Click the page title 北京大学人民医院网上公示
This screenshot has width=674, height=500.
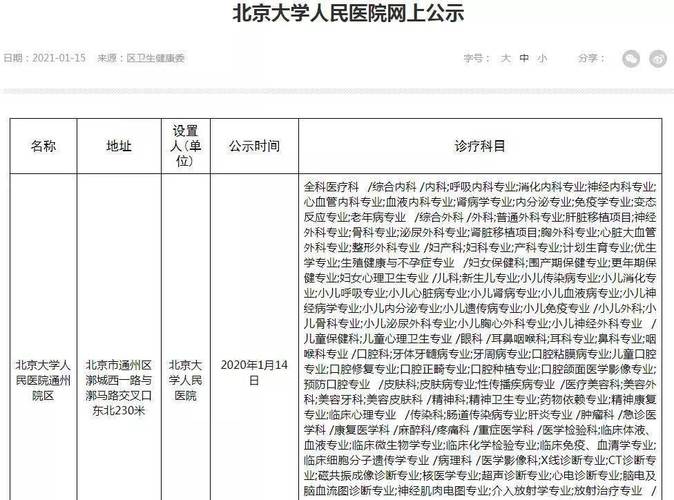348,13
